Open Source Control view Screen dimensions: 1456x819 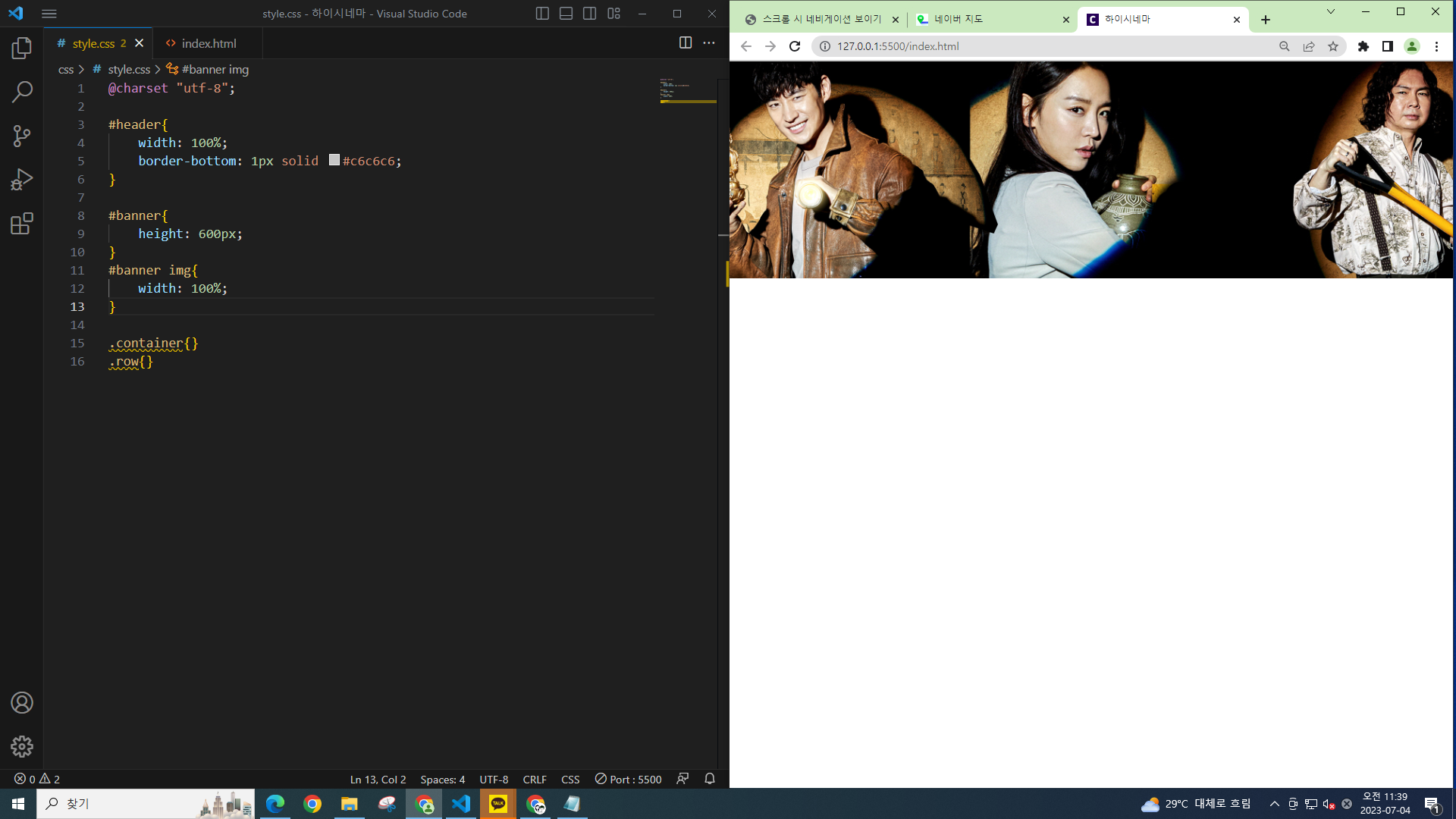tap(22, 136)
